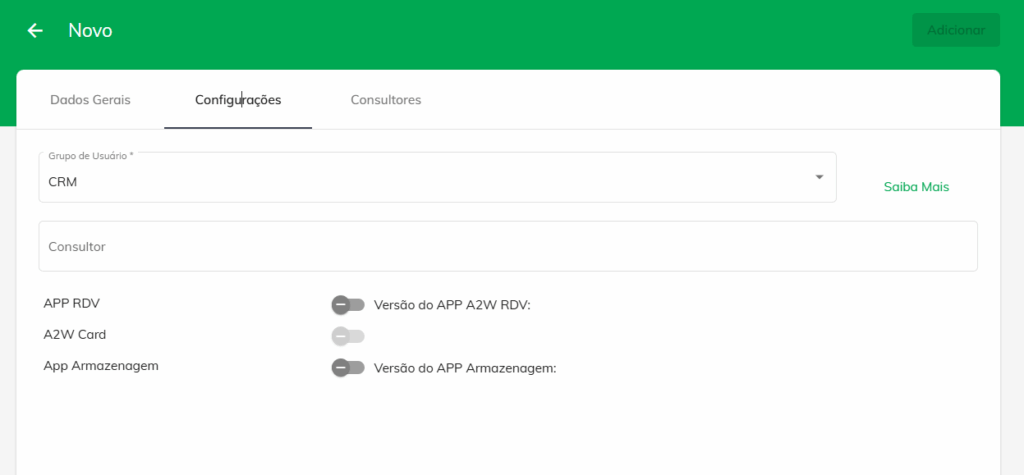Click the Versão do APP A2W RDV text
Viewport: 1024px width, 475px height.
click(451, 305)
